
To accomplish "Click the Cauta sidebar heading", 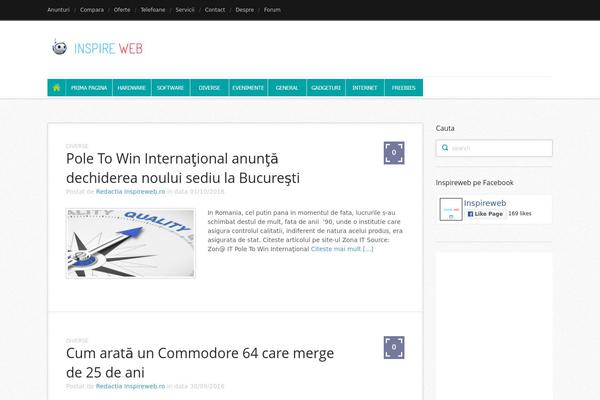I will click(445, 128).
